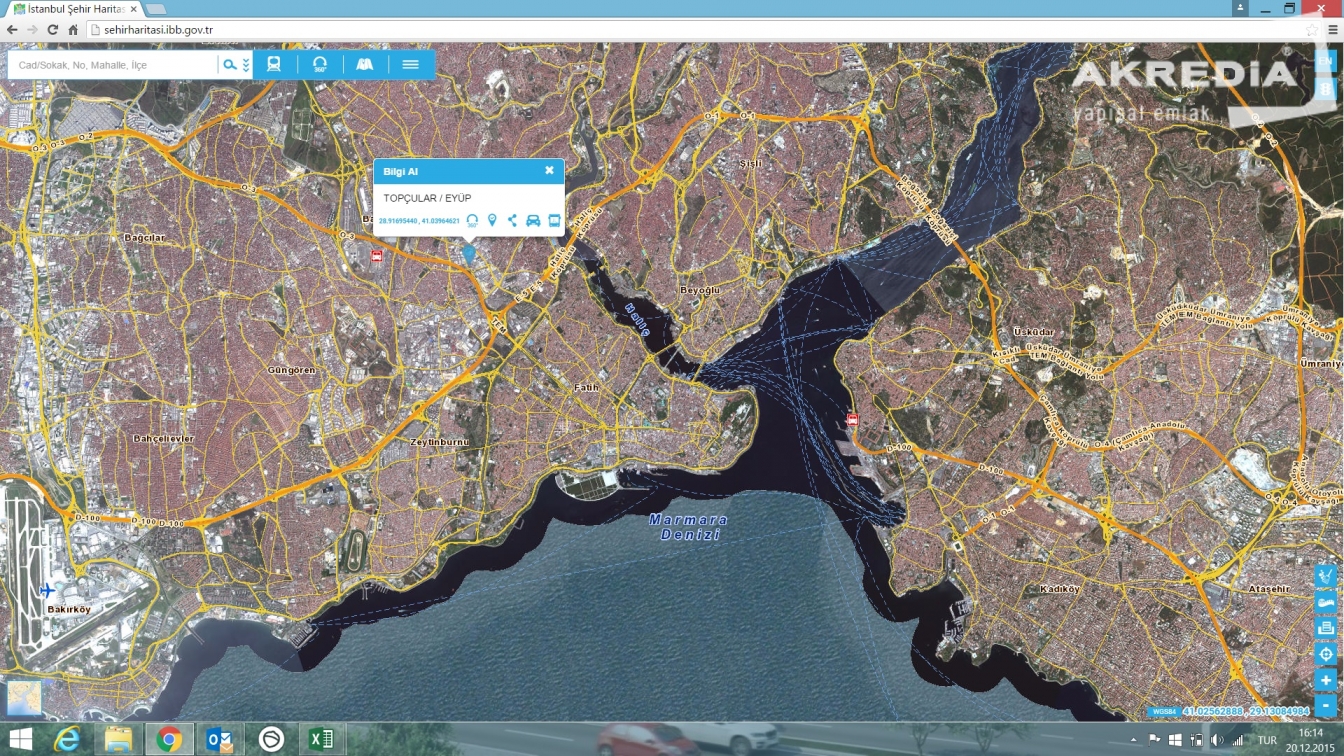The height and width of the screenshot is (756, 1344).
Task: Close the Bilgi Al popup
Action: (549, 171)
